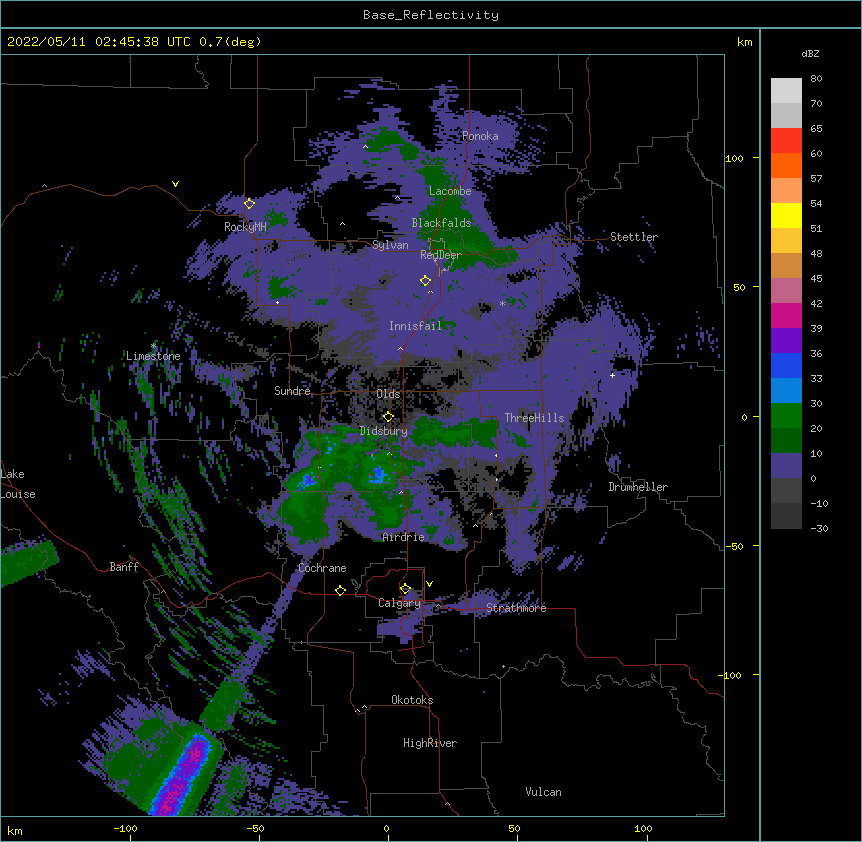Click the Vulcan label
Image resolution: width=862 pixels, height=842 pixels.
543,792
